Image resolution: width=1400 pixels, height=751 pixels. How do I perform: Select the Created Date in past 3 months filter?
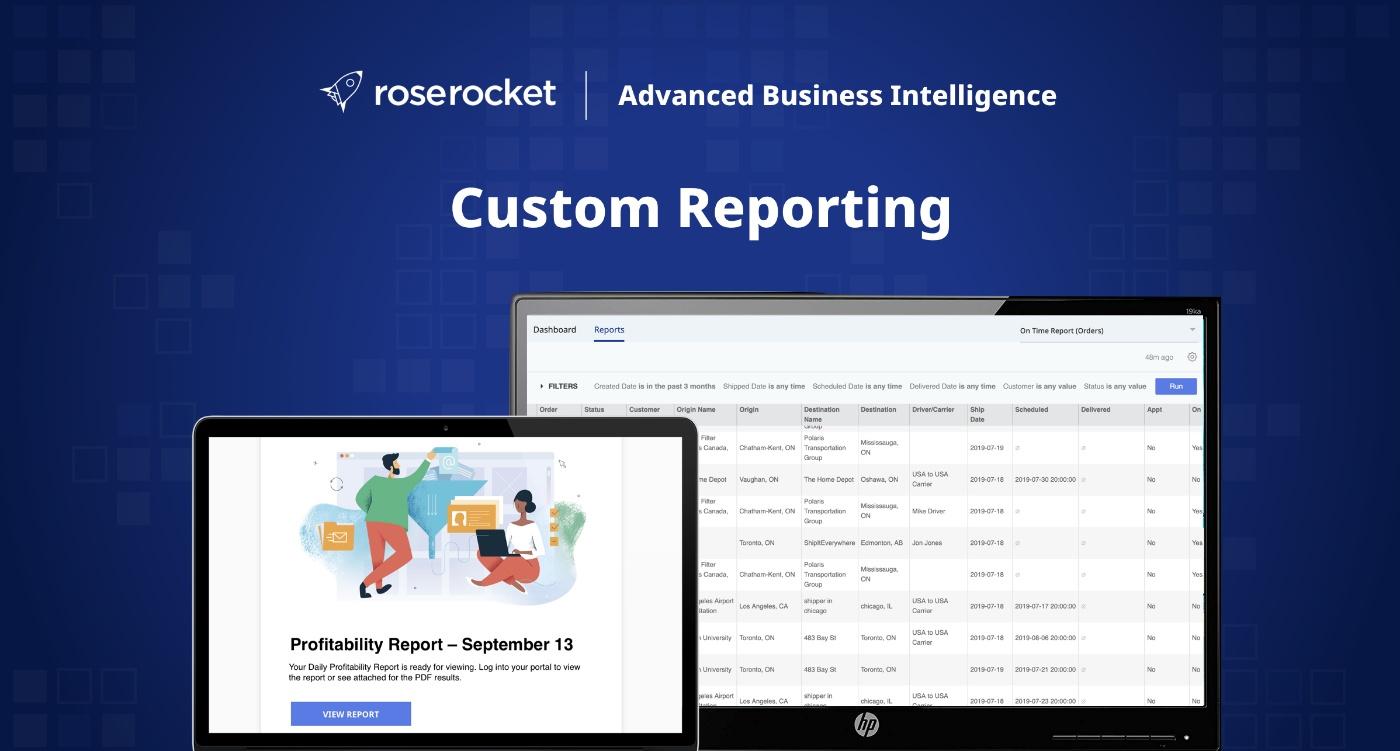(655, 386)
